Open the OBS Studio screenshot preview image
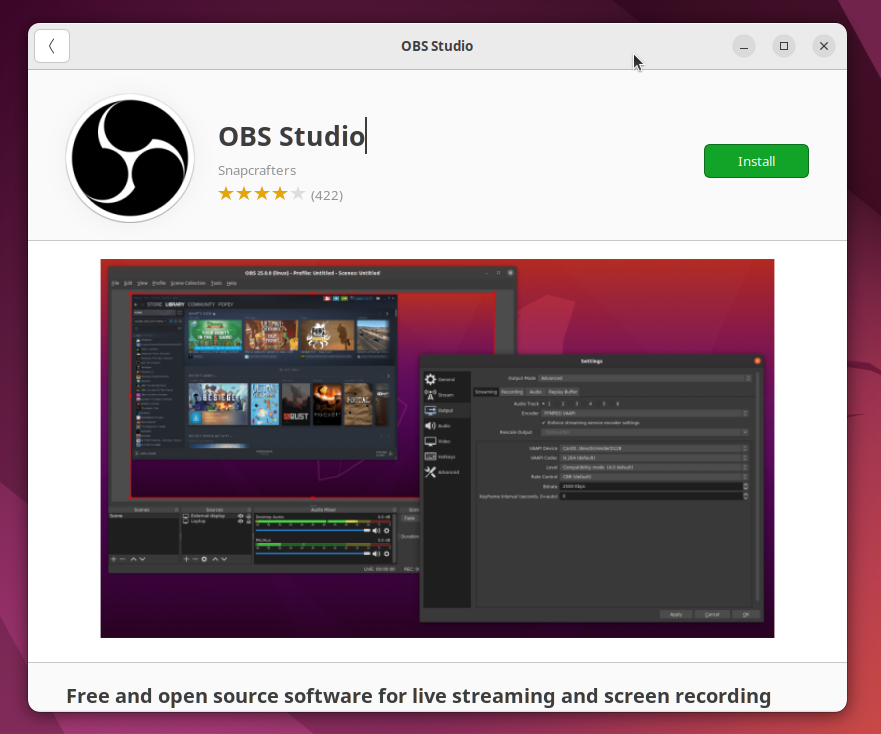The height and width of the screenshot is (734, 881). pyautogui.click(x=437, y=448)
